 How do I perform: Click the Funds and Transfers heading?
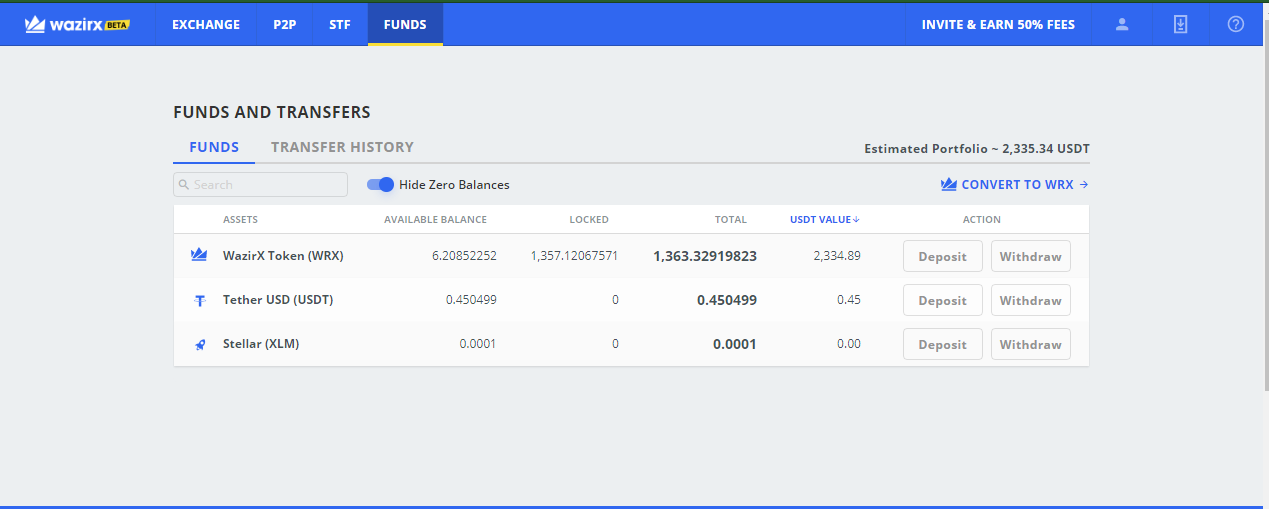click(x=272, y=112)
